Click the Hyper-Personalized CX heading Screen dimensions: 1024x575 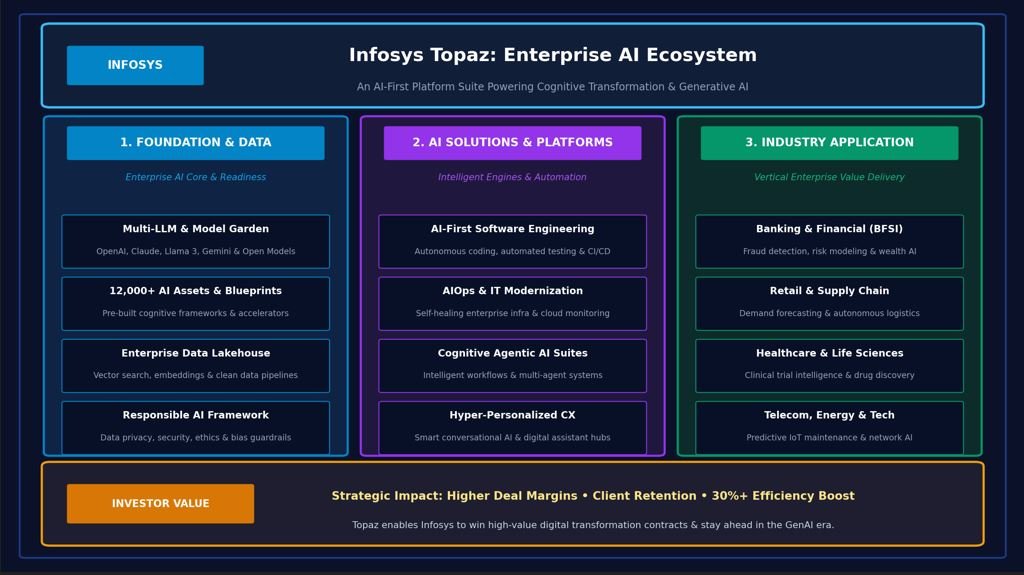(513, 415)
